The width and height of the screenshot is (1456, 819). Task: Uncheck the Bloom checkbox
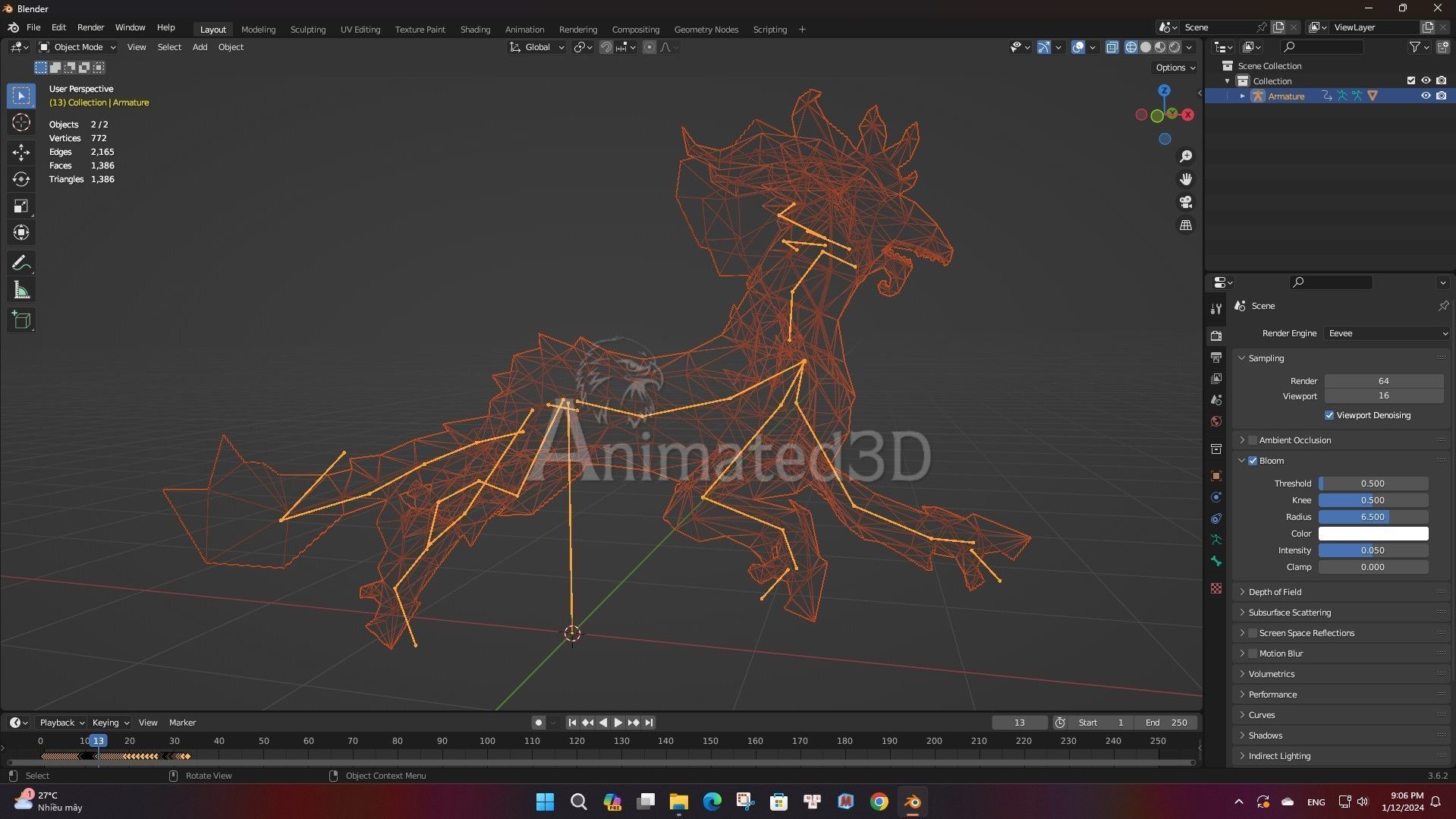(1253, 461)
